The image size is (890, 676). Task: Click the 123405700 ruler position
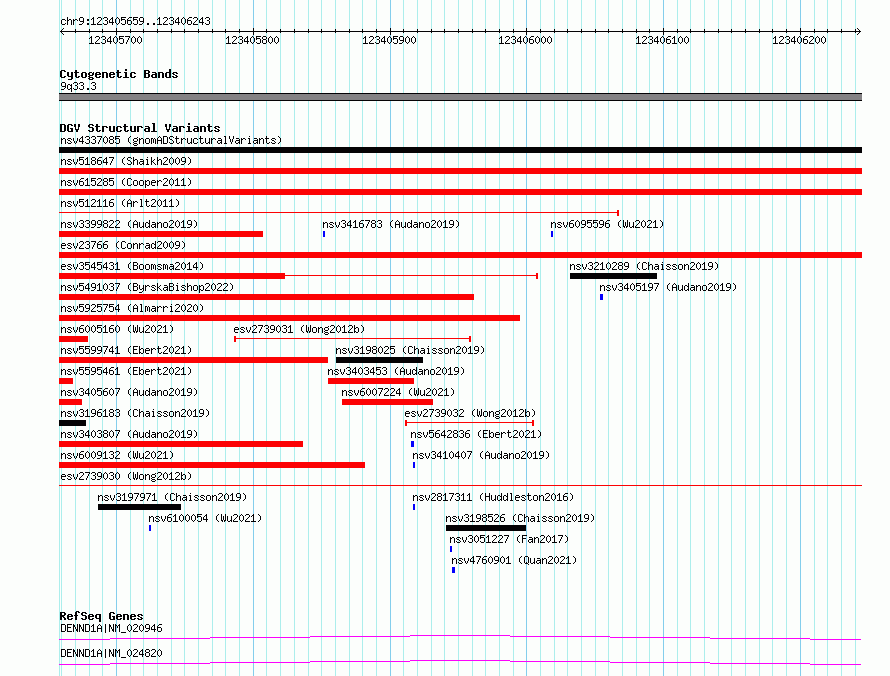pos(115,40)
